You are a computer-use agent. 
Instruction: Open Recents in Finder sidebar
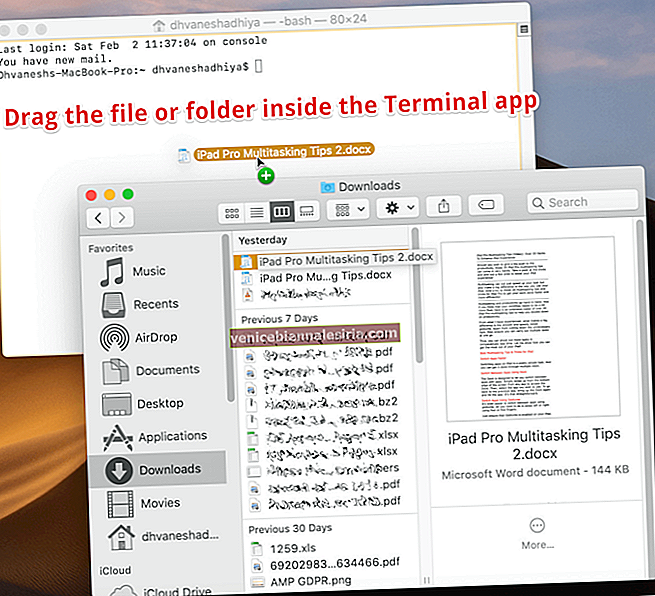[x=140, y=304]
